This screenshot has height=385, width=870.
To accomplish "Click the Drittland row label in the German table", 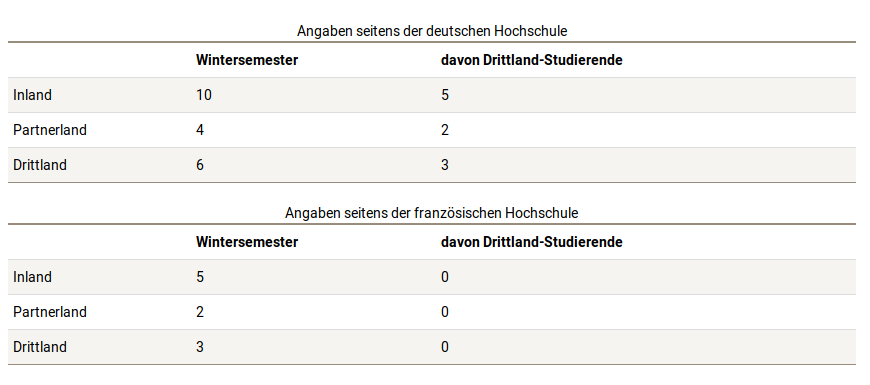I will click(x=40, y=165).
